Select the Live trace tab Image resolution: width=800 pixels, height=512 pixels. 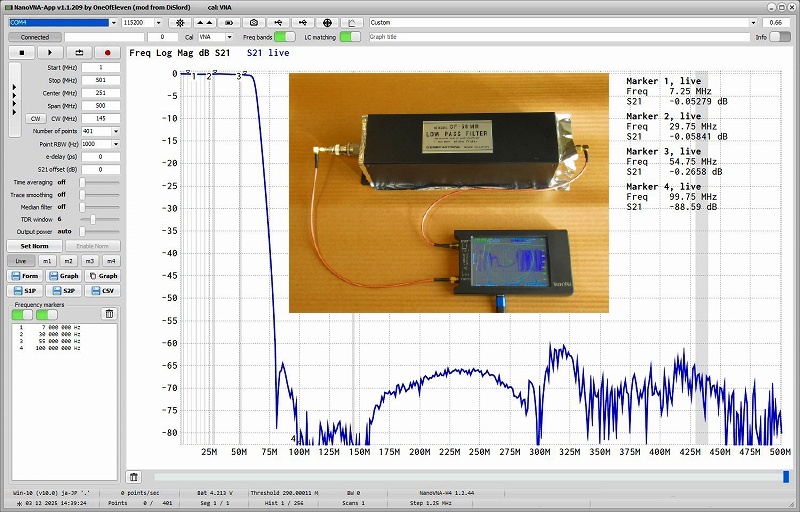(21, 261)
